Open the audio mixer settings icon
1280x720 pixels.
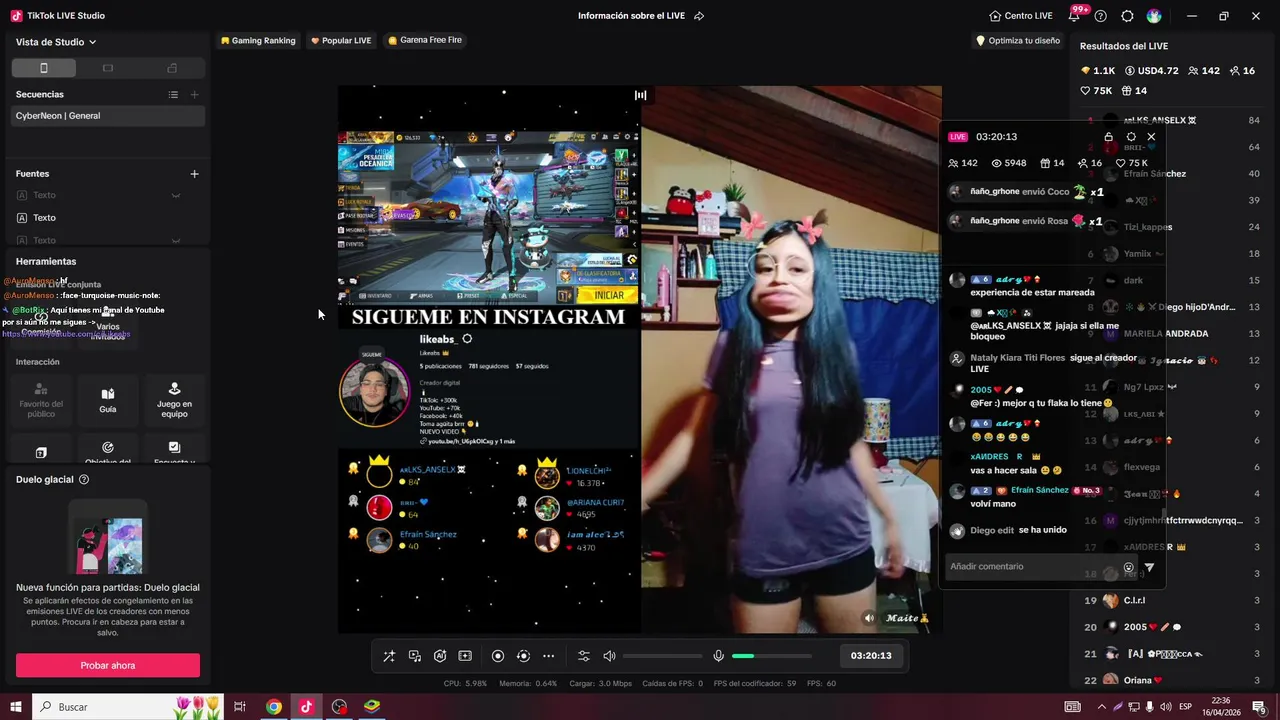click(584, 656)
